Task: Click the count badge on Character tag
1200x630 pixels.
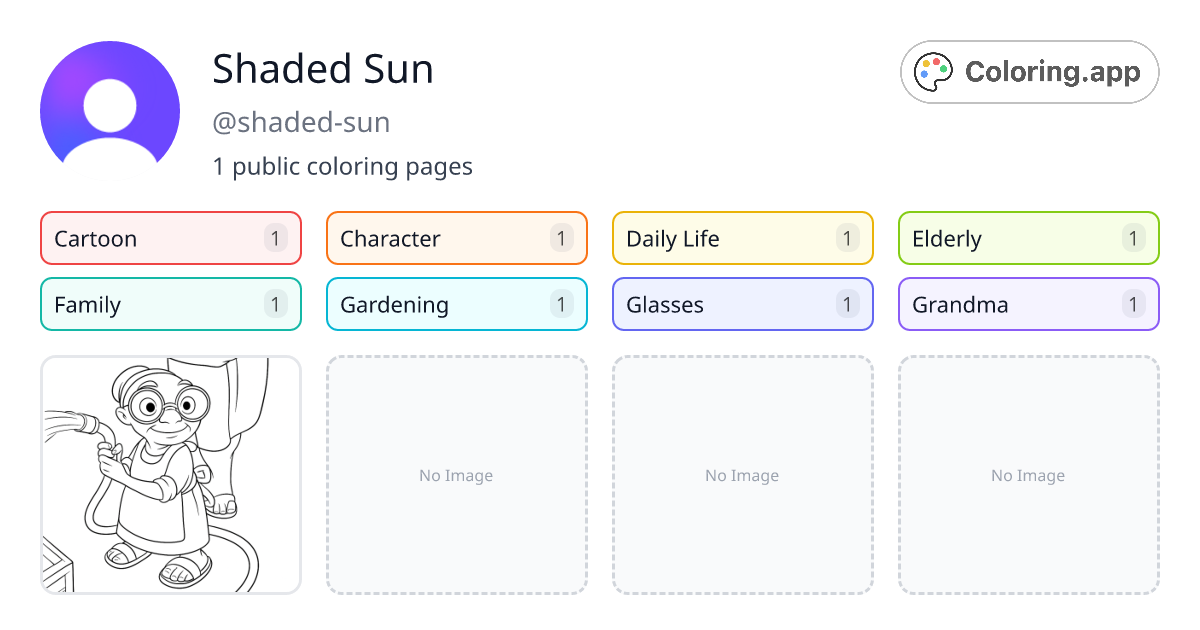Action: click(x=561, y=238)
